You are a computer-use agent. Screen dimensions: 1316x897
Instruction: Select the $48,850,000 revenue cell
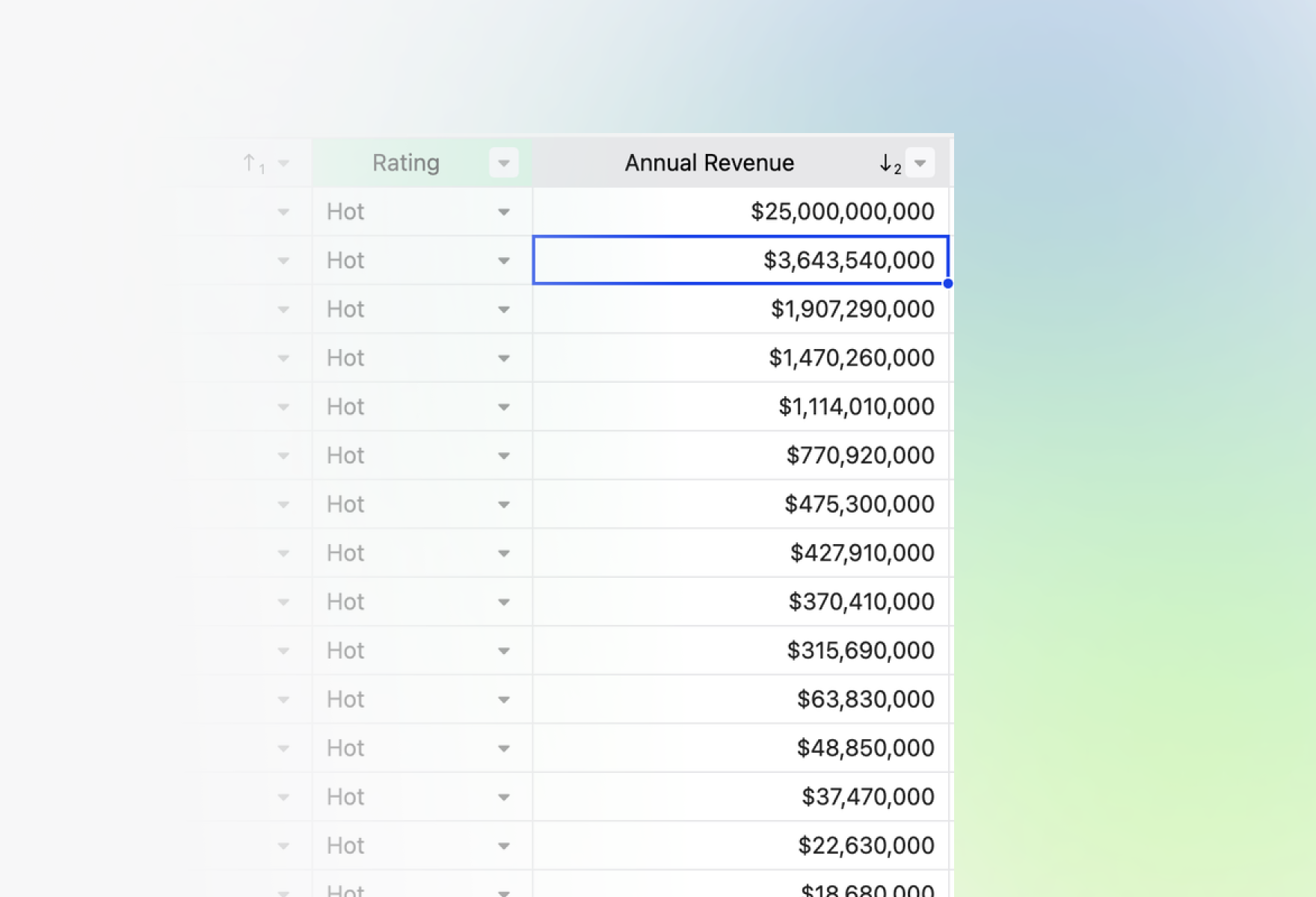click(x=741, y=747)
